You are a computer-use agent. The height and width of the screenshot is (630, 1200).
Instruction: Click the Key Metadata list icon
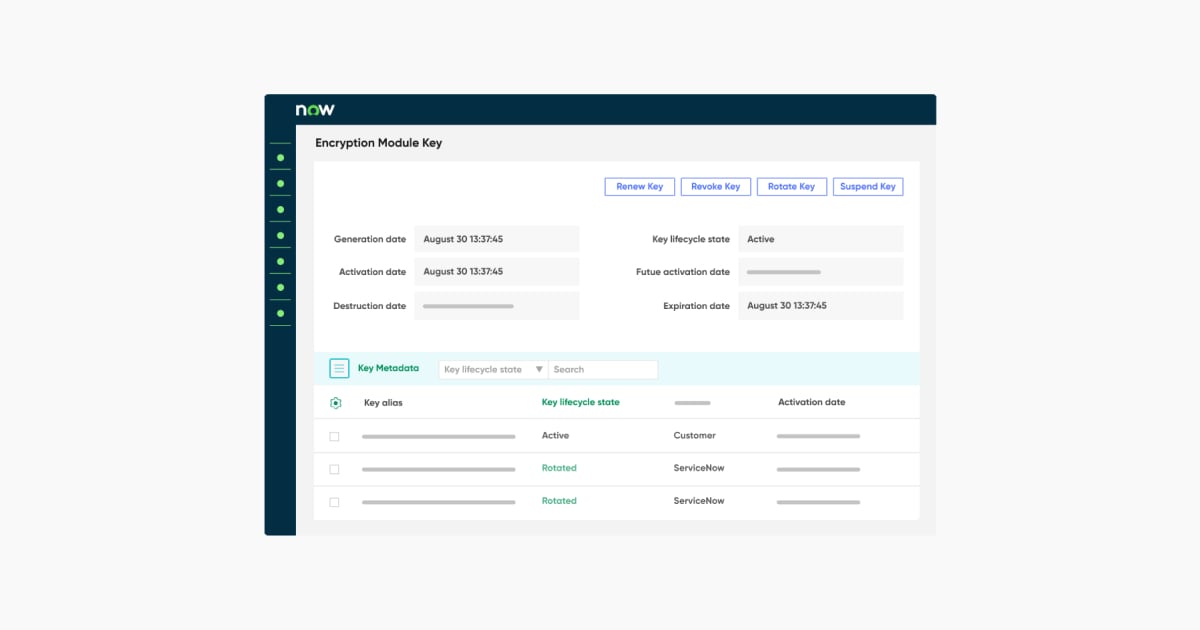coord(339,369)
